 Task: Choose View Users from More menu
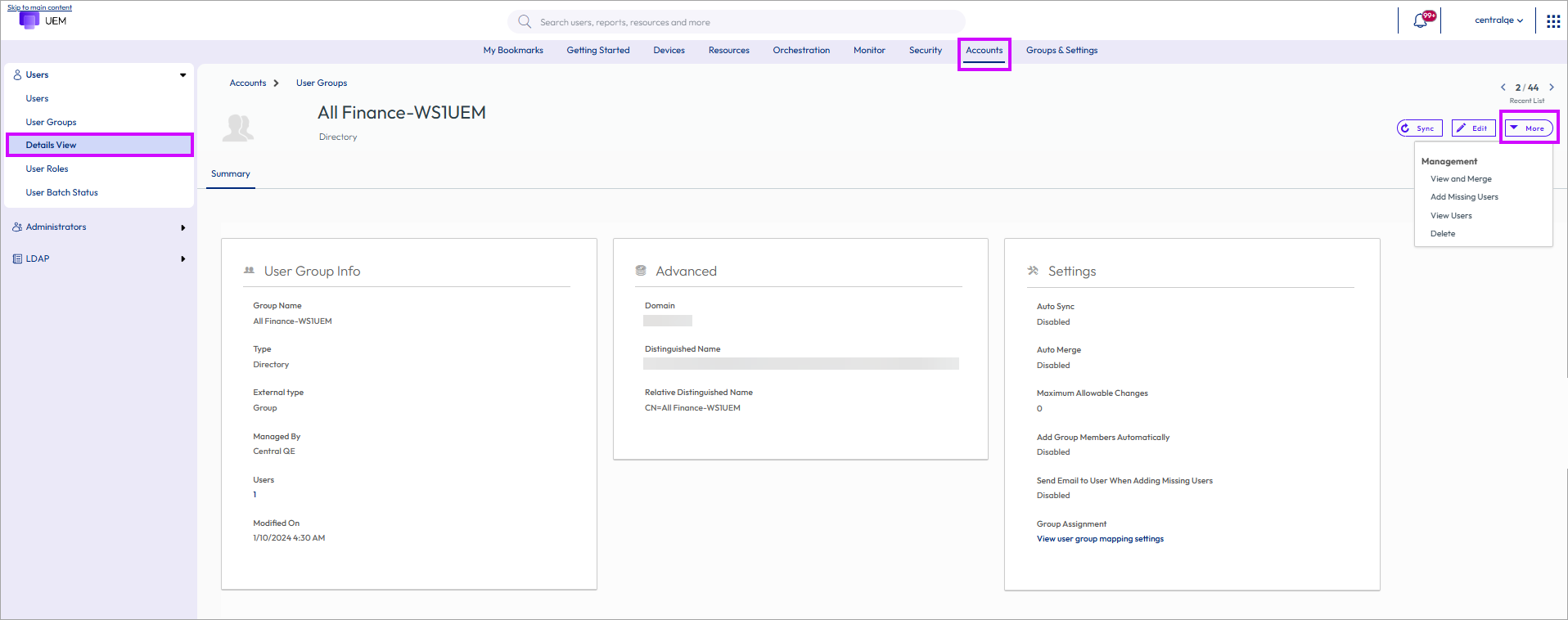pyautogui.click(x=1451, y=216)
